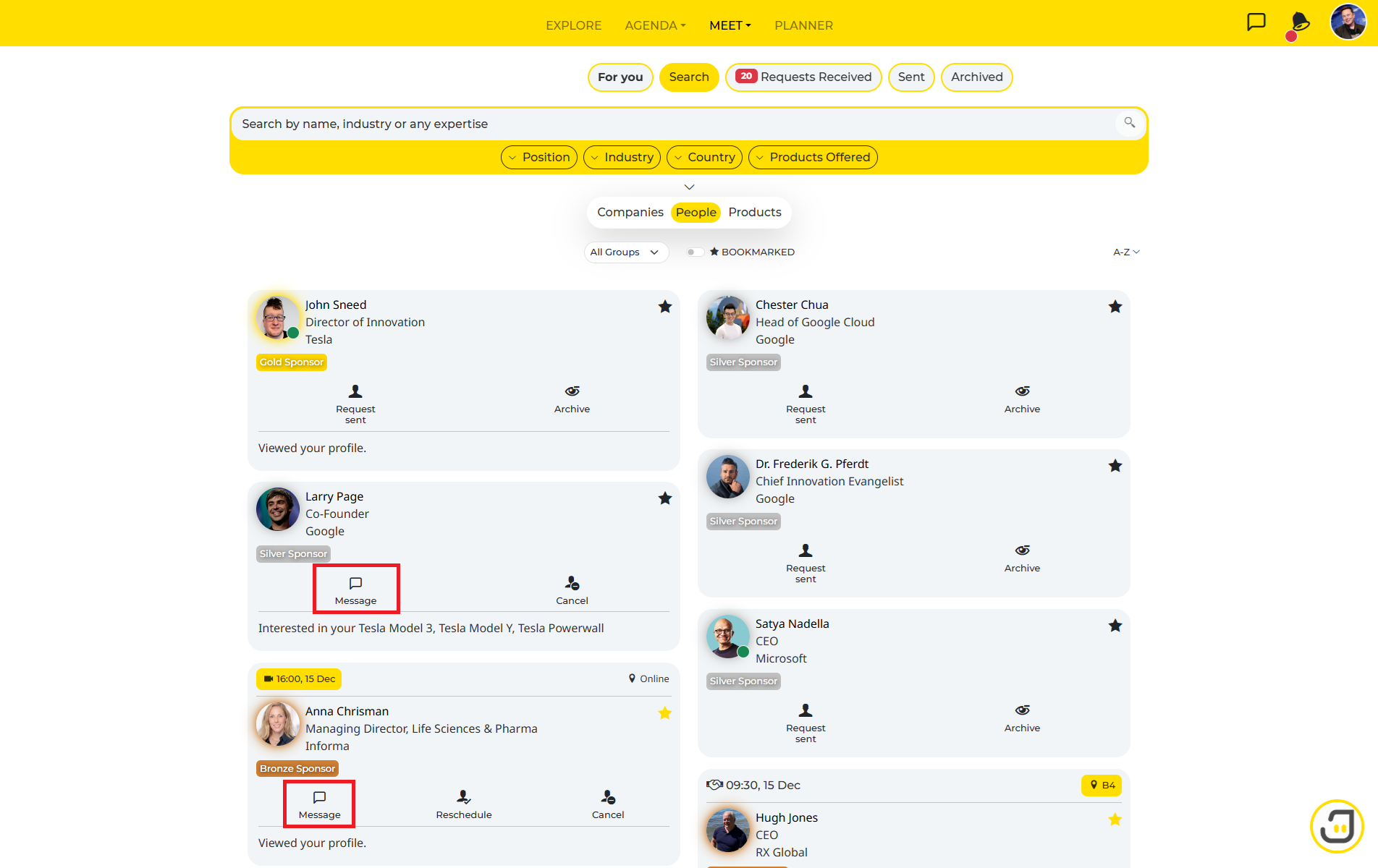Open the A-Z sort dropdown

(1126, 252)
